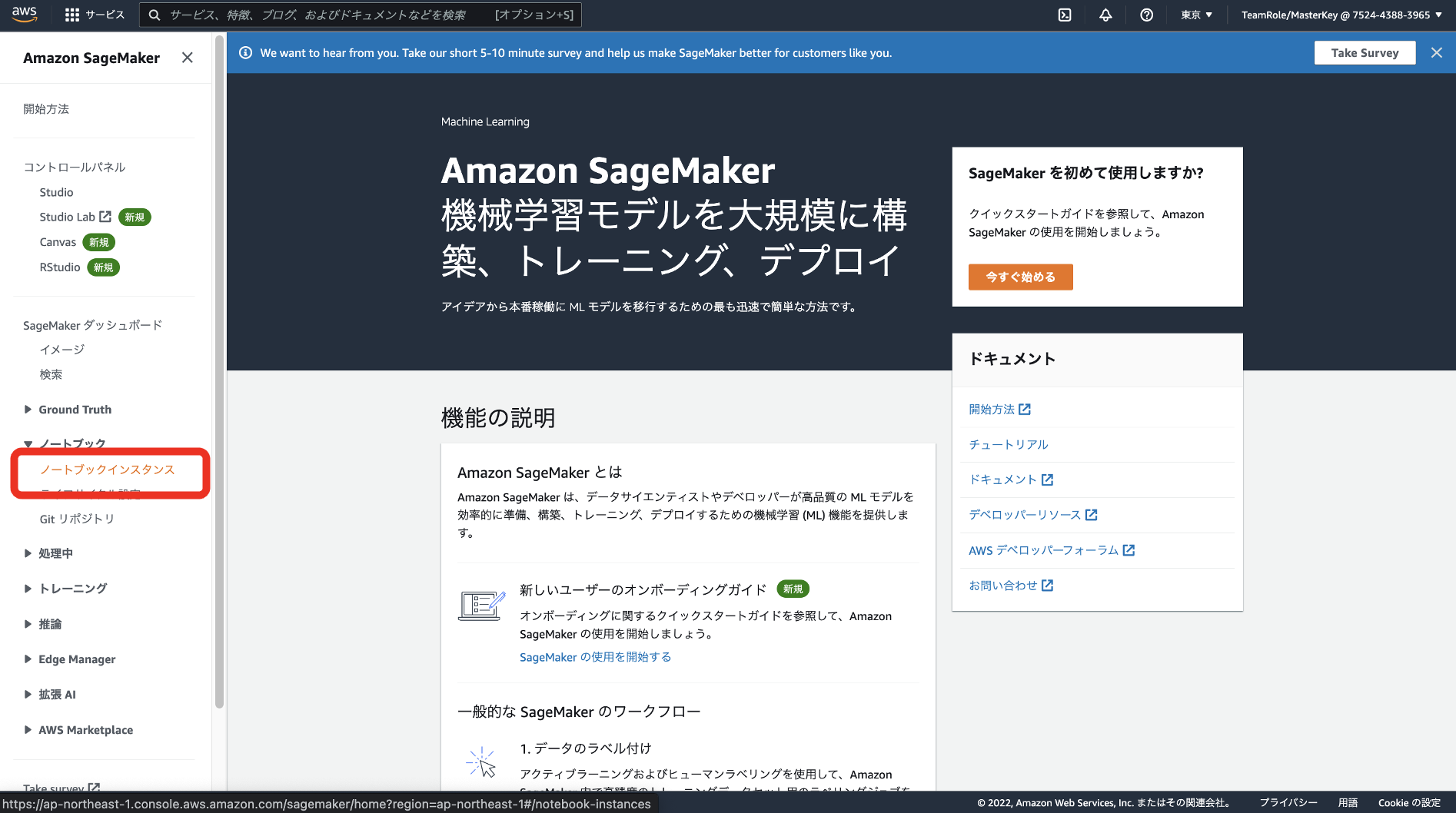Select イメージ in the sidebar
The image size is (1456, 813).
(61, 350)
